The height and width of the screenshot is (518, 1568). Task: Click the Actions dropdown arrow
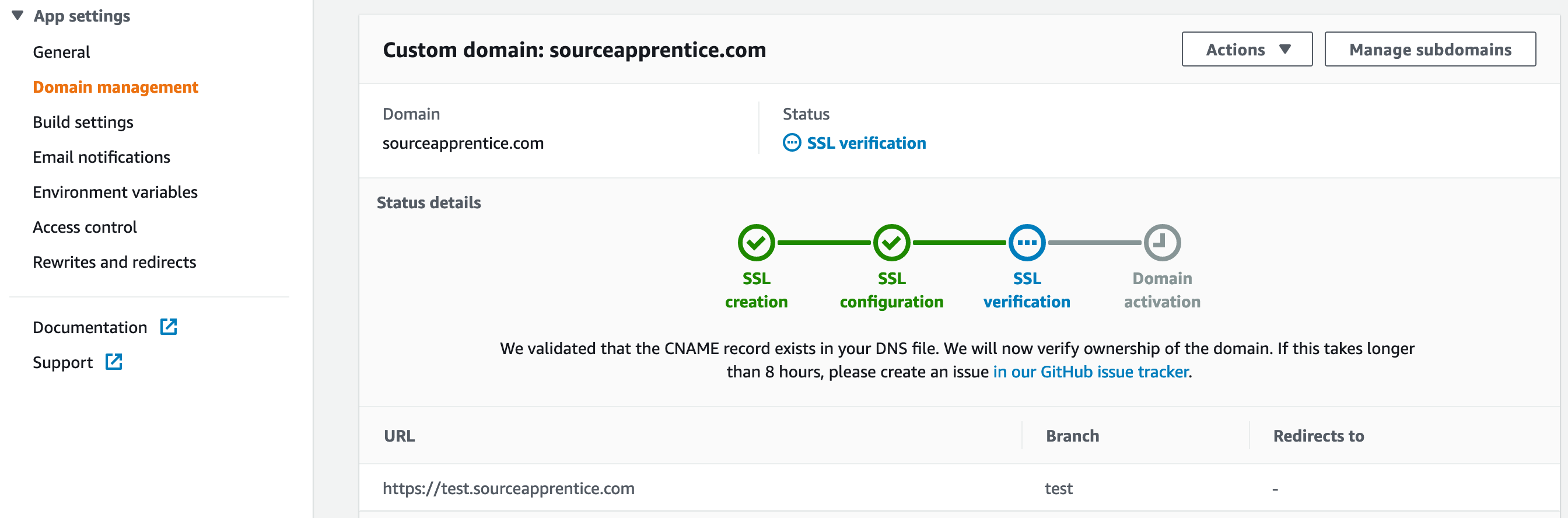point(1284,50)
